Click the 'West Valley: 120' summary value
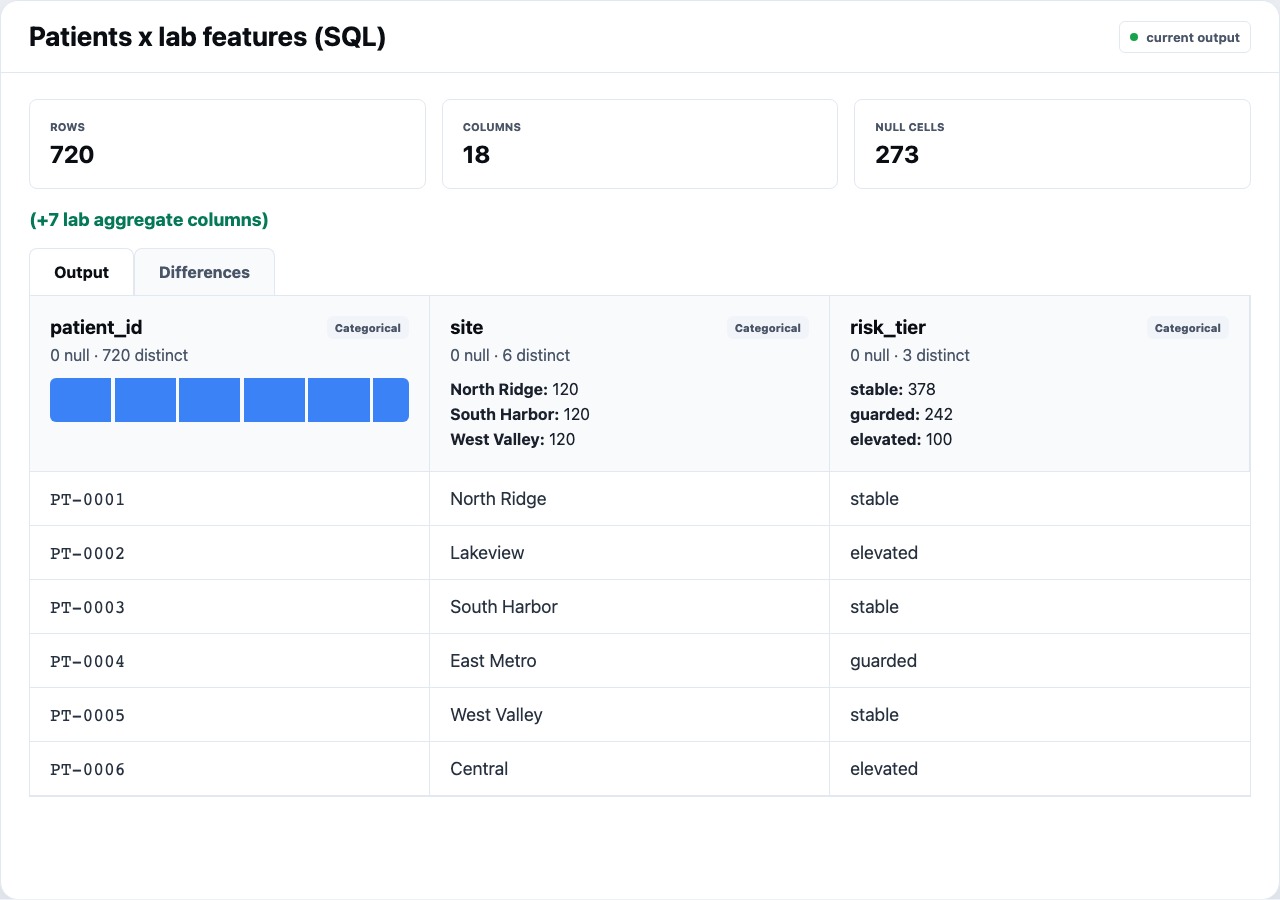 (513, 439)
